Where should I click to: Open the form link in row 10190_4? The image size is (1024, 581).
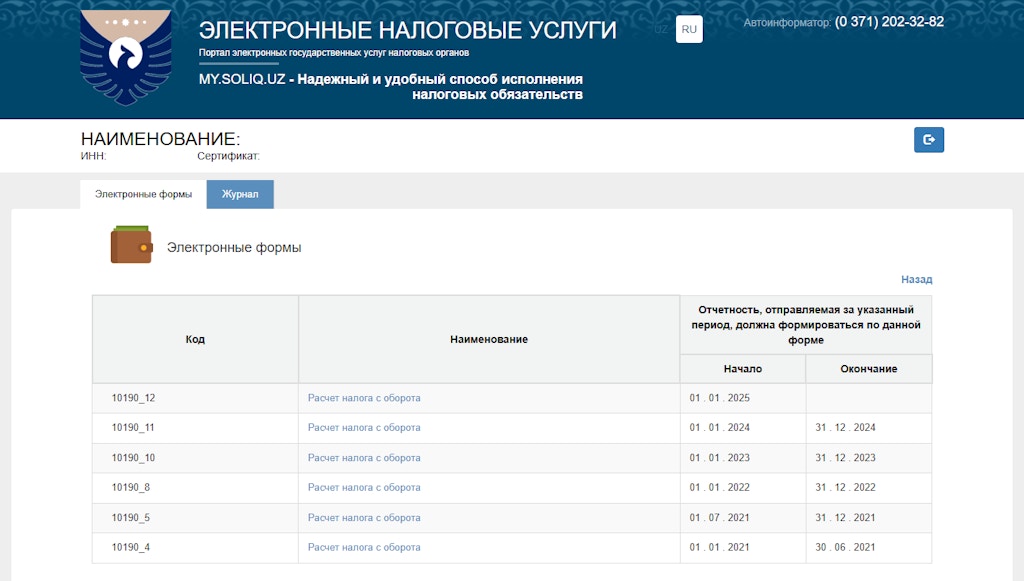point(364,548)
